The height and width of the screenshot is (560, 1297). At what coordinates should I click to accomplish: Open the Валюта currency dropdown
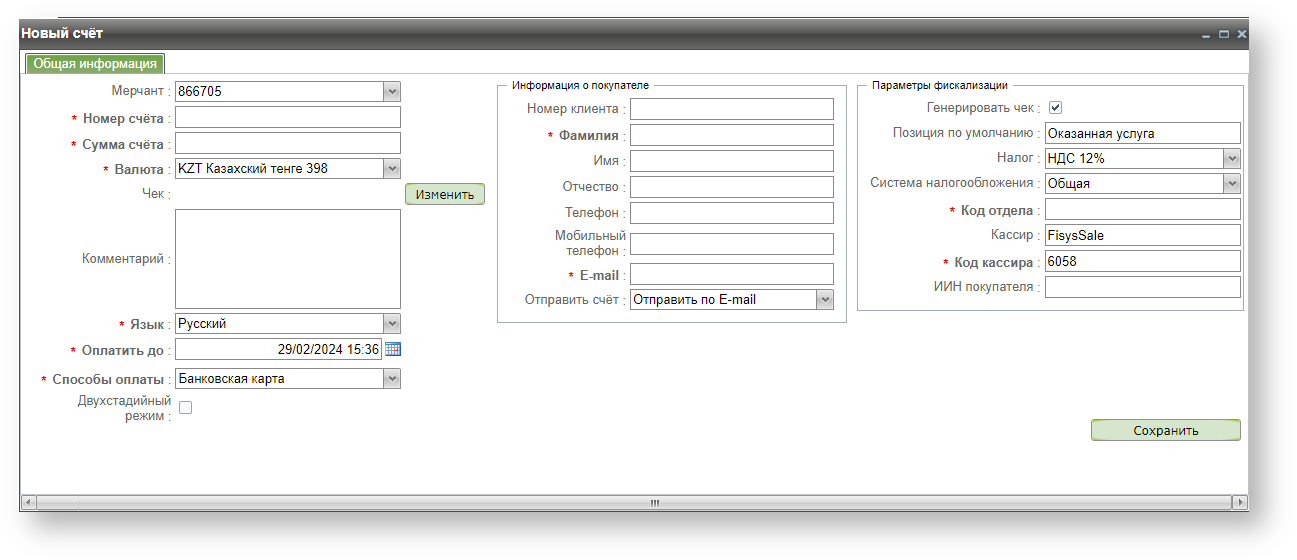tap(391, 169)
